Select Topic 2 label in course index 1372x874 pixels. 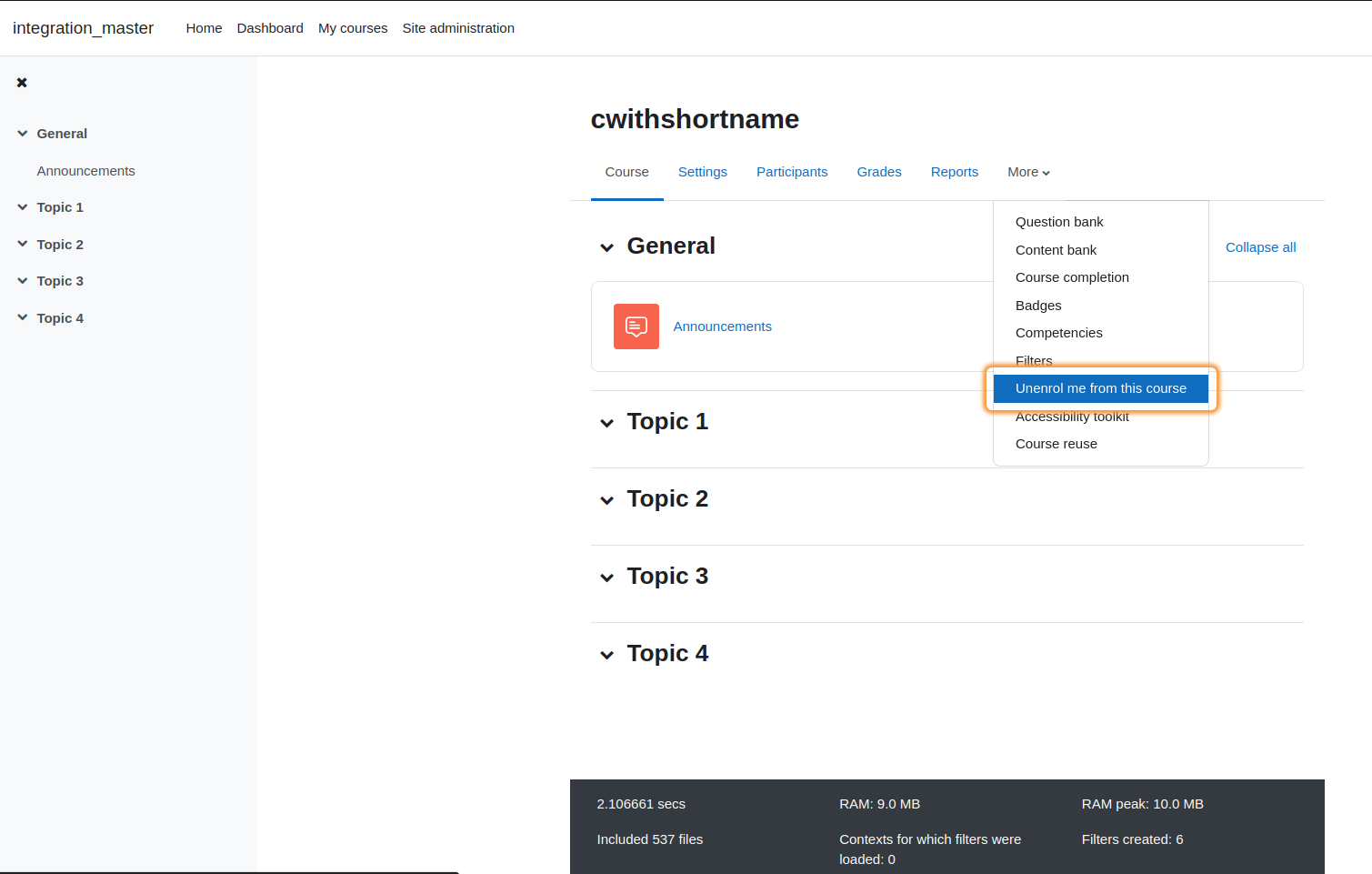coord(60,245)
